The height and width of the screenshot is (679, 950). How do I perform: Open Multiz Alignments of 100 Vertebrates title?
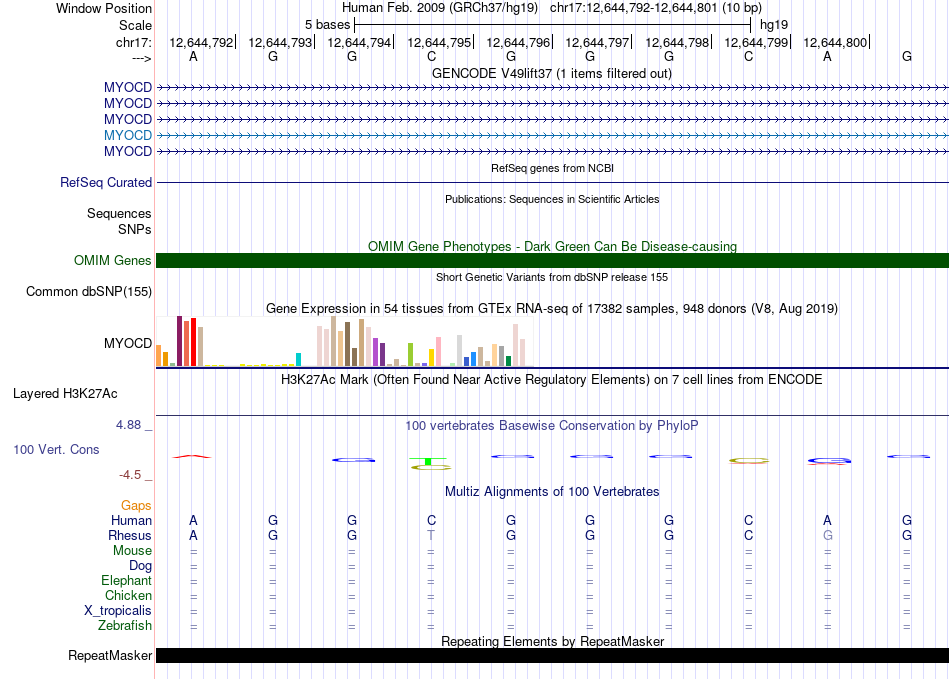click(x=552, y=492)
